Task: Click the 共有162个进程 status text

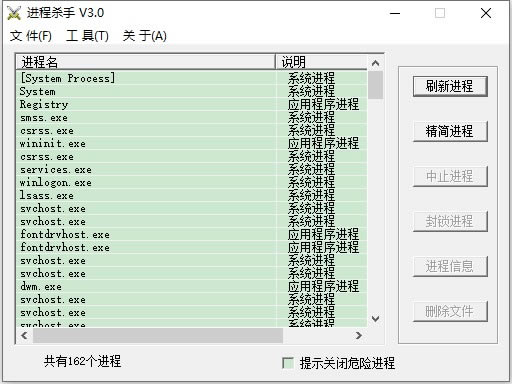Action: pyautogui.click(x=82, y=361)
